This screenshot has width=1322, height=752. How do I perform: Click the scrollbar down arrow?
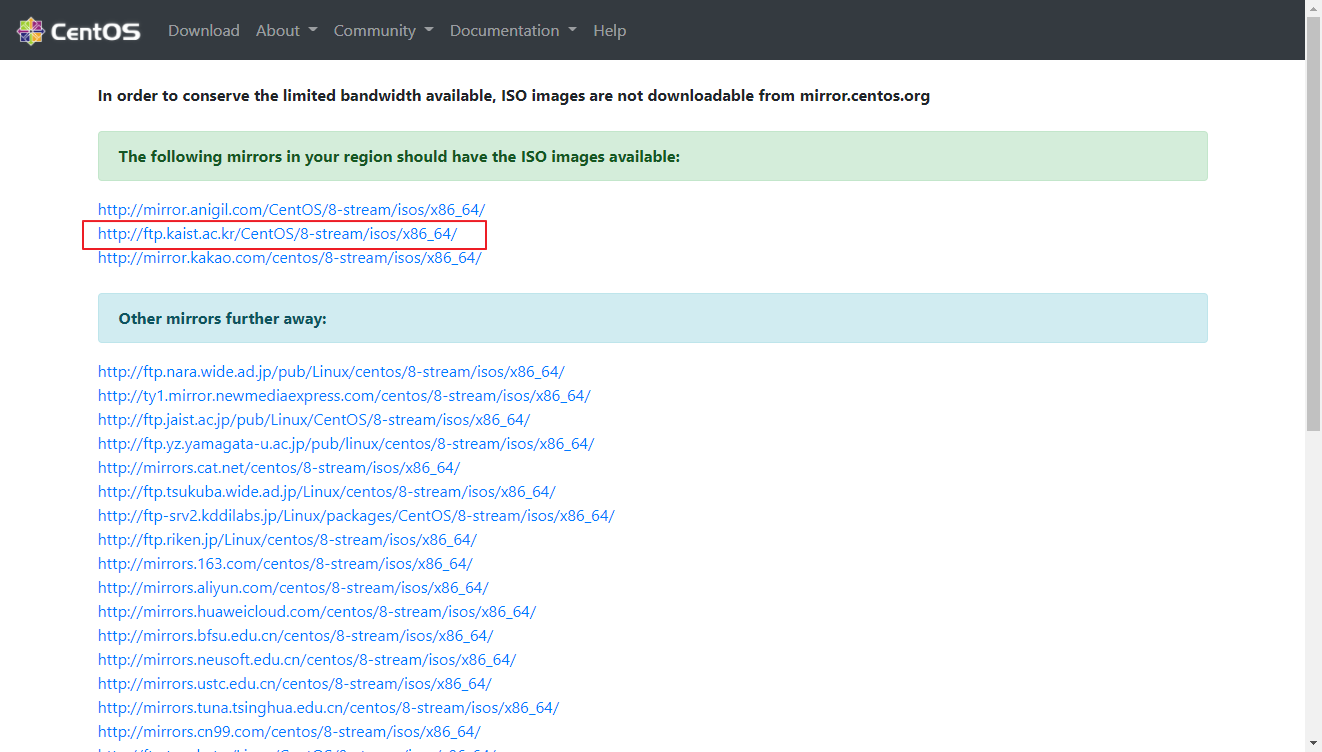coord(1313,744)
